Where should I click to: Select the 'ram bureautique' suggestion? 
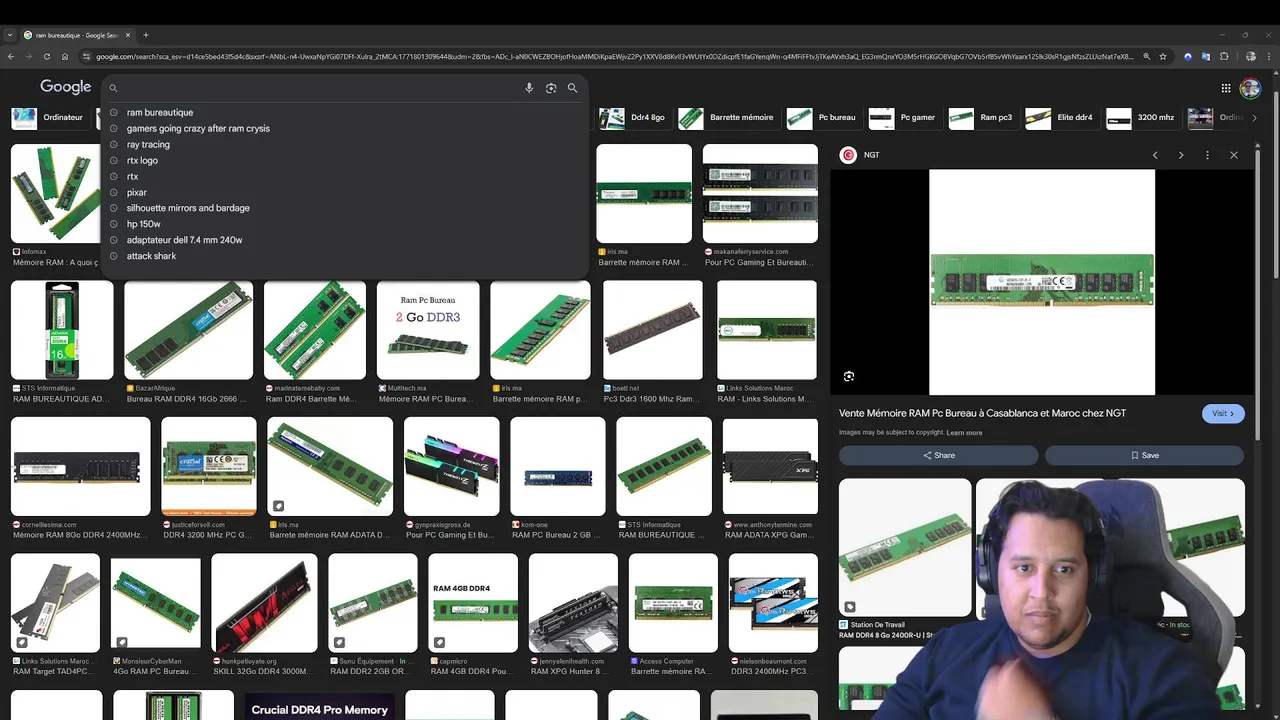[160, 112]
